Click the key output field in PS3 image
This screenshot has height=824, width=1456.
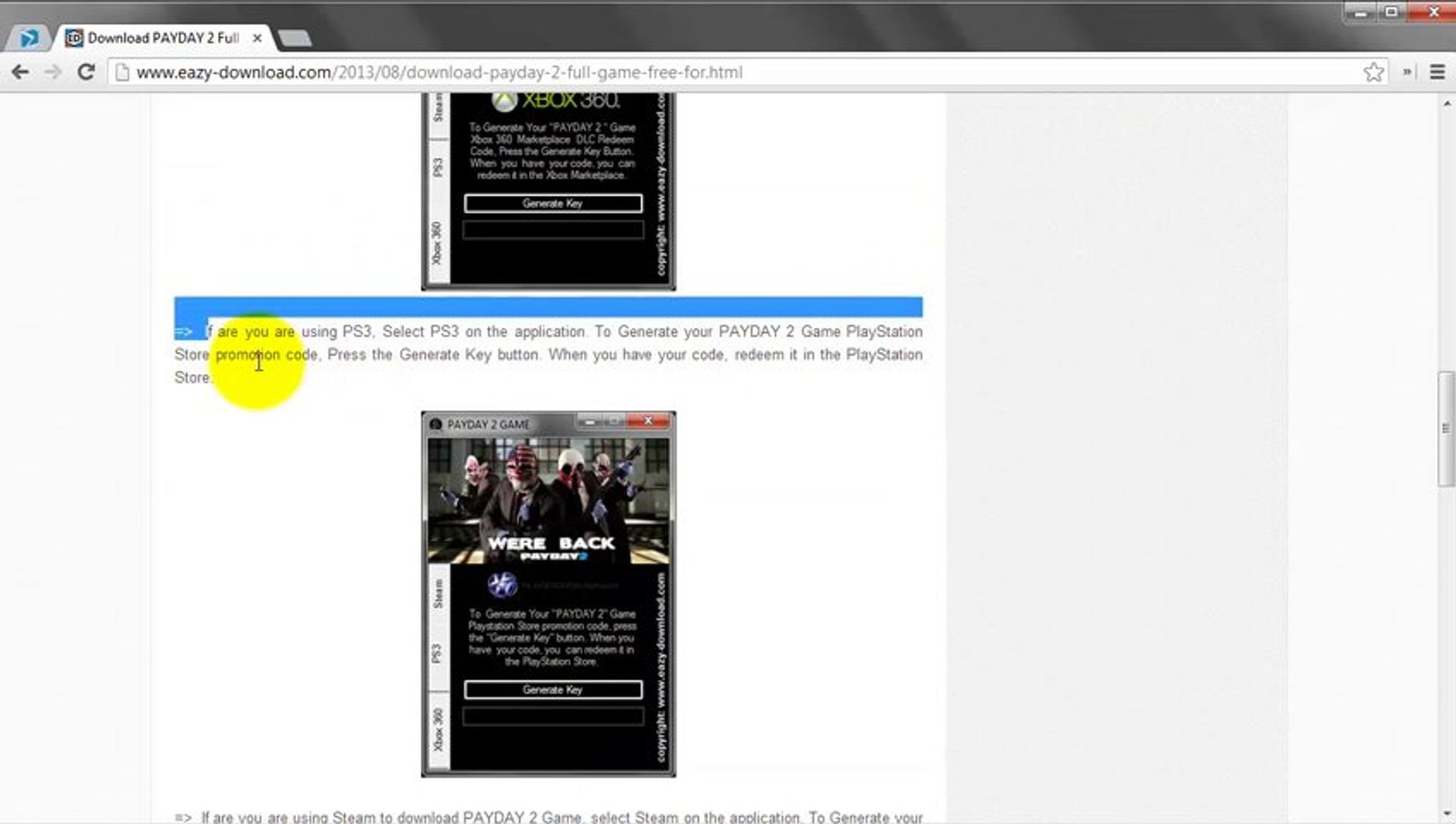[552, 716]
